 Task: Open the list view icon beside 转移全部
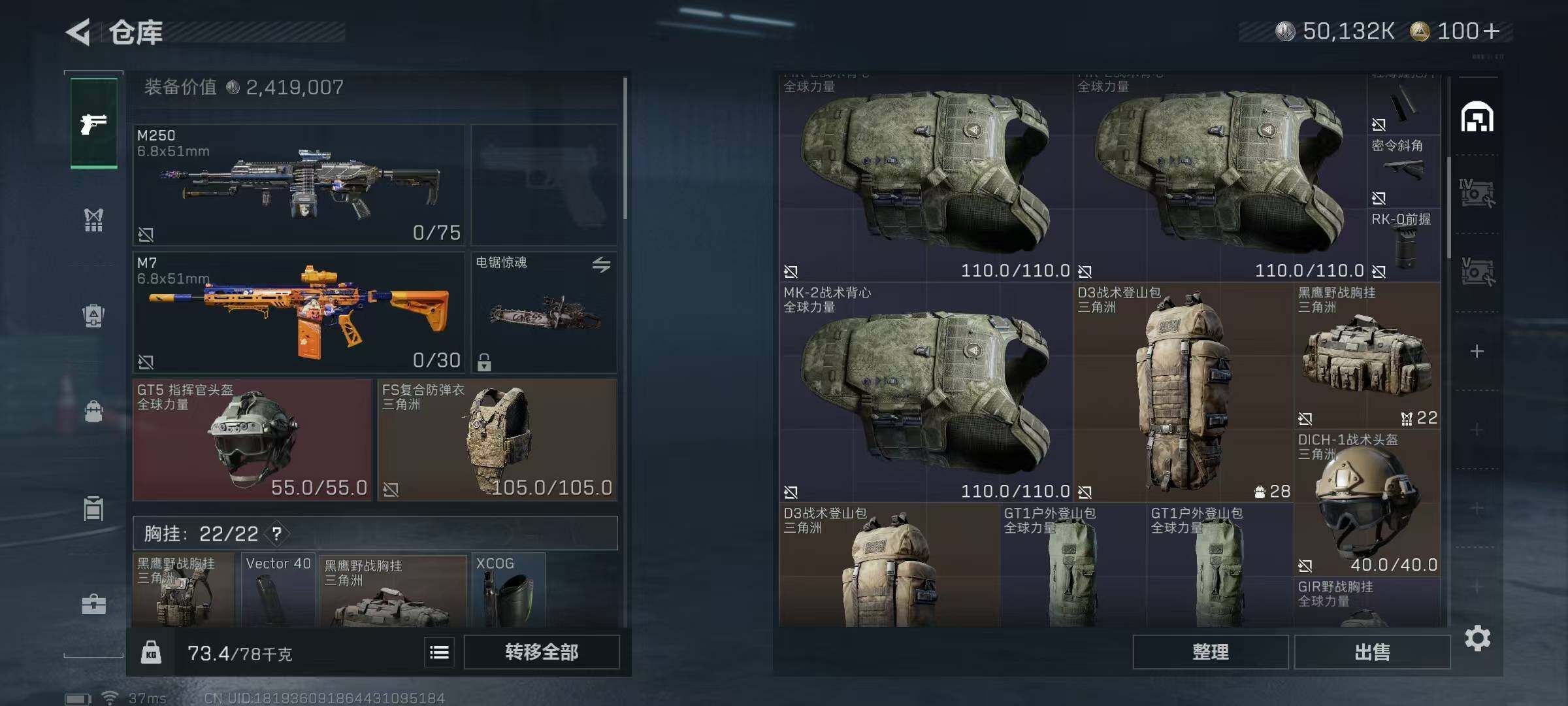[x=439, y=652]
